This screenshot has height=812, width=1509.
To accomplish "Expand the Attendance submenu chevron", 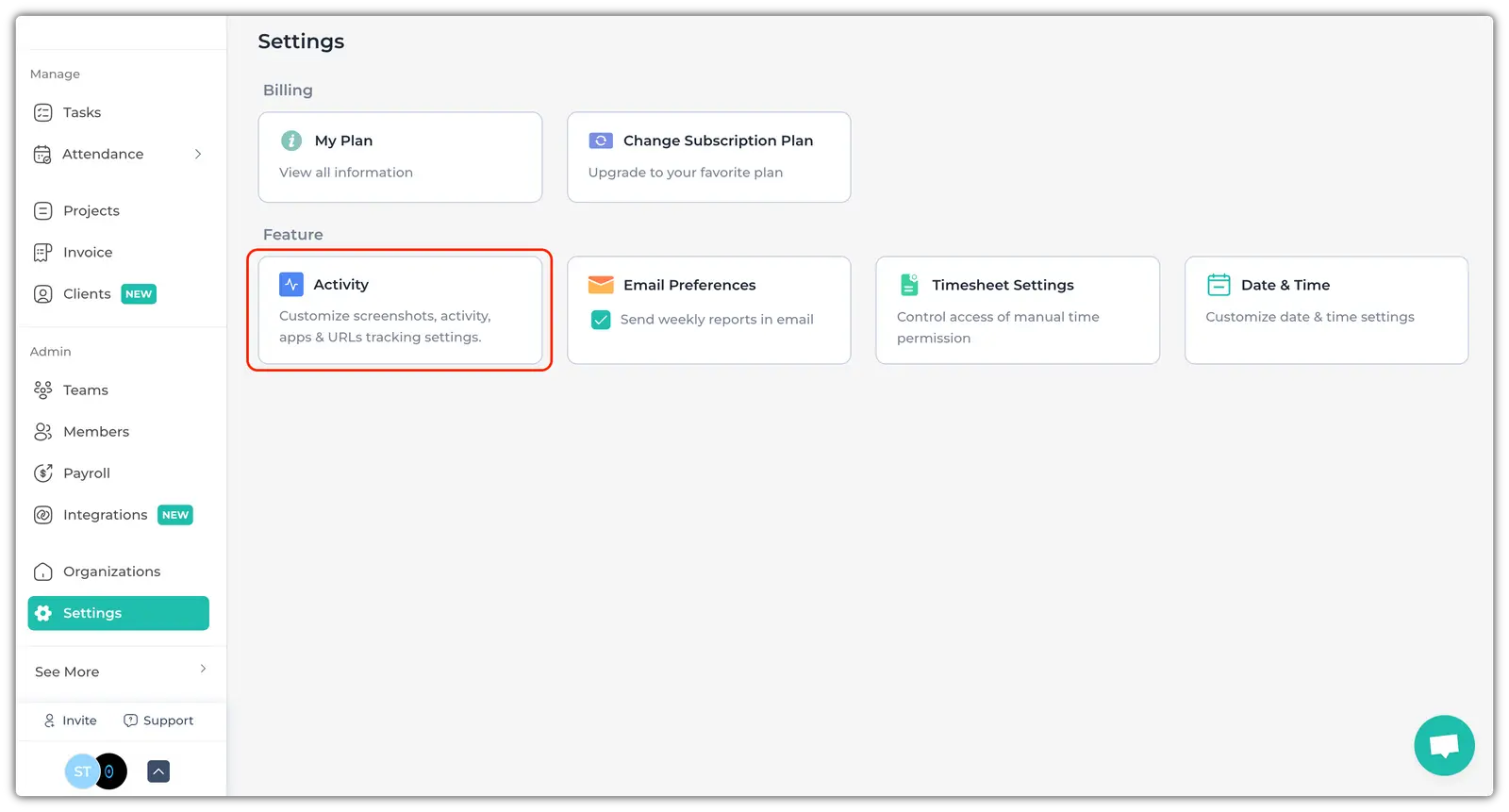I will click(198, 154).
